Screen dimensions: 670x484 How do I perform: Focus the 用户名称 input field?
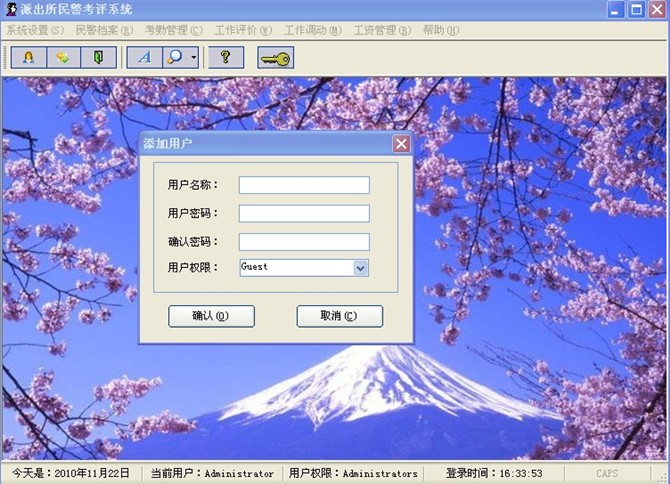[304, 185]
